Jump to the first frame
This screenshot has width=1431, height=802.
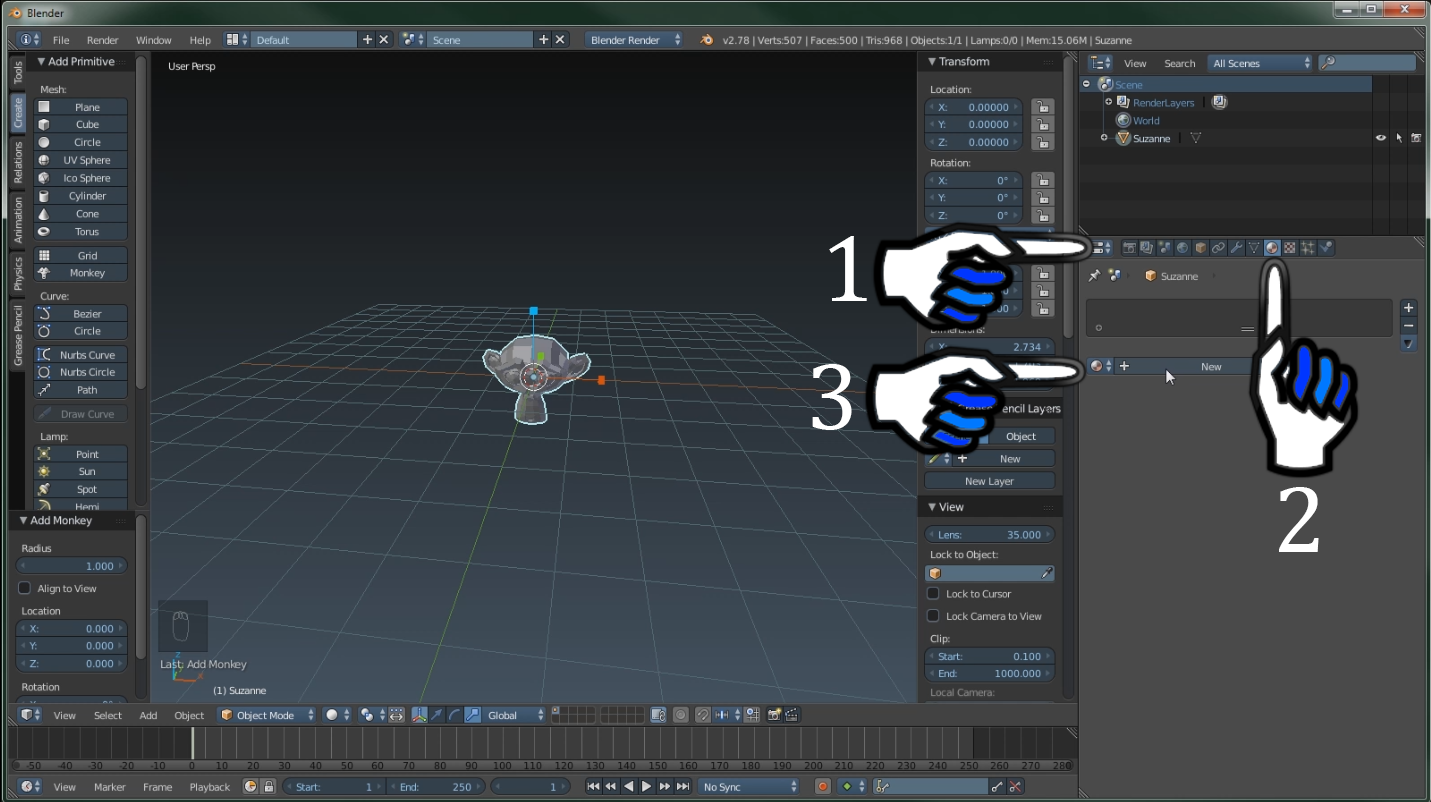pyautogui.click(x=593, y=787)
